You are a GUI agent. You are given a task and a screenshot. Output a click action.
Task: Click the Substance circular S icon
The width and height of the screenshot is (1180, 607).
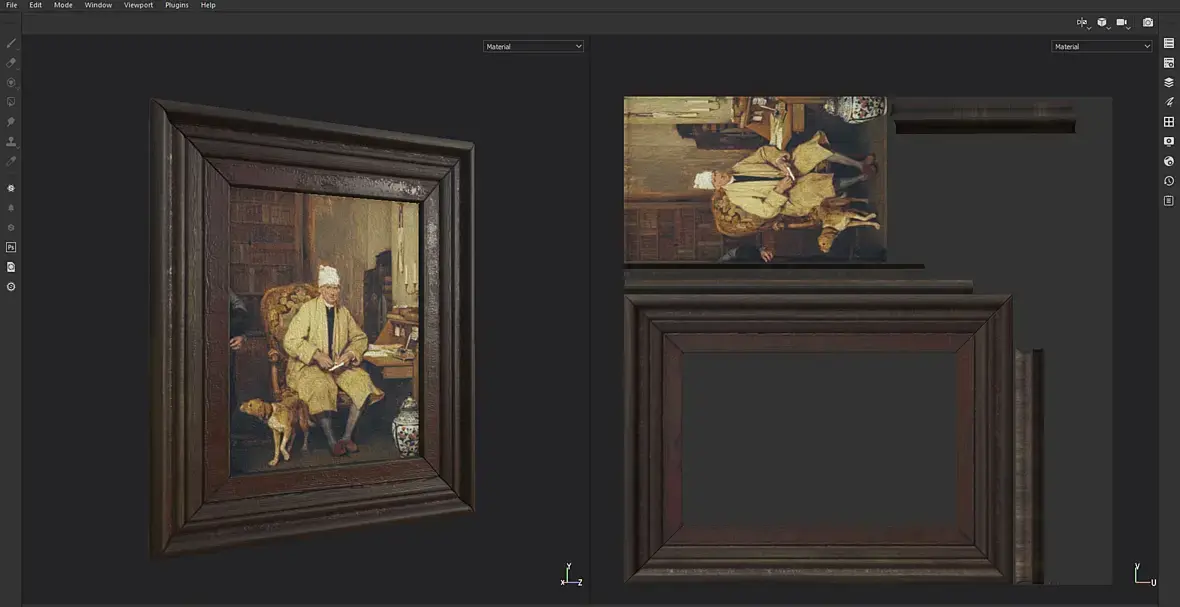(x=11, y=287)
